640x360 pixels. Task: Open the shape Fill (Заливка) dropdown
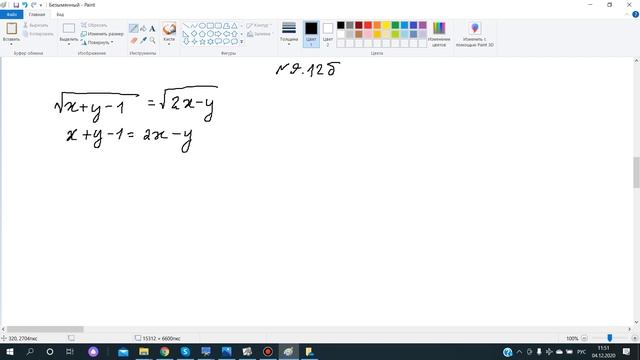point(259,34)
